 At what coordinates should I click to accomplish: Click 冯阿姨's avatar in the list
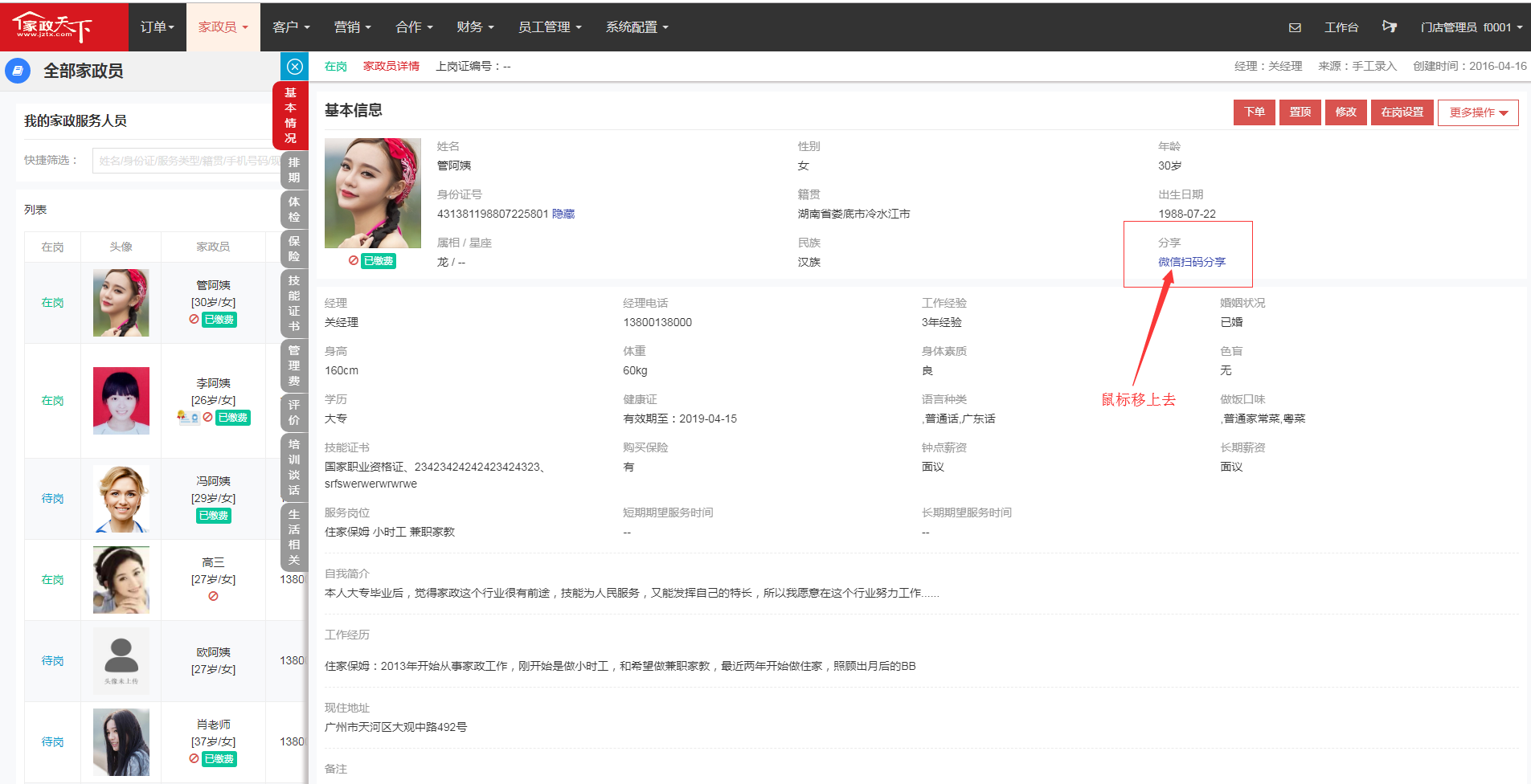pos(121,499)
